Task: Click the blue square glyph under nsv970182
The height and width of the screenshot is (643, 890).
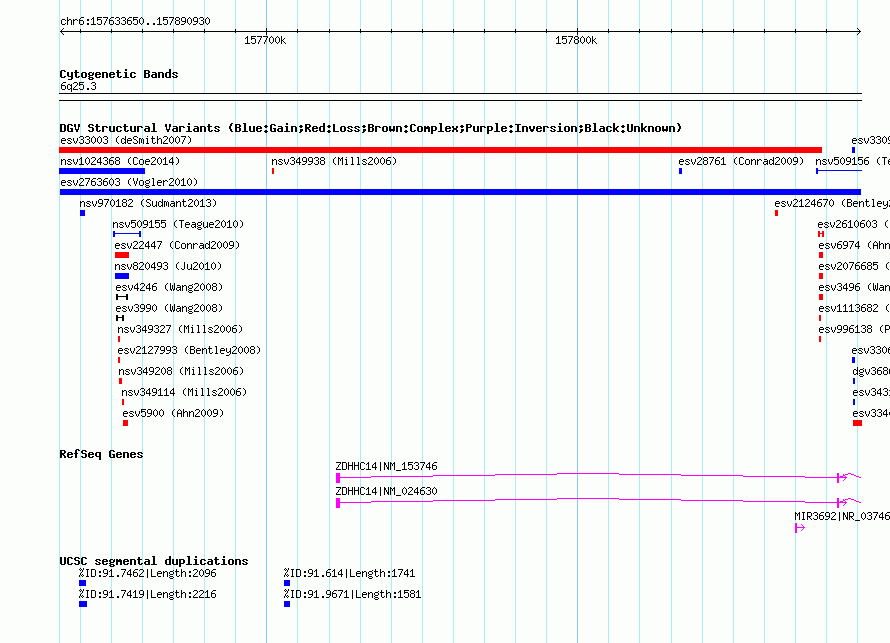Action: tap(82, 213)
